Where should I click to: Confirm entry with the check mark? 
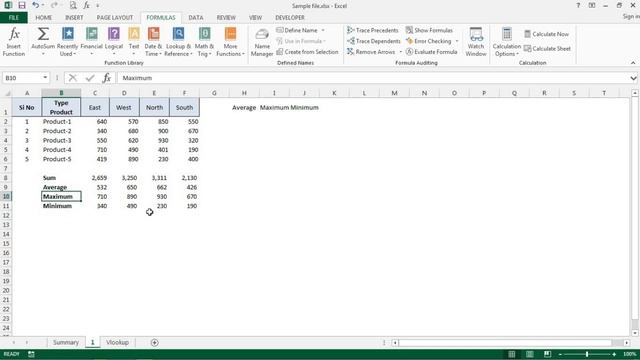pyautogui.click(x=90, y=78)
